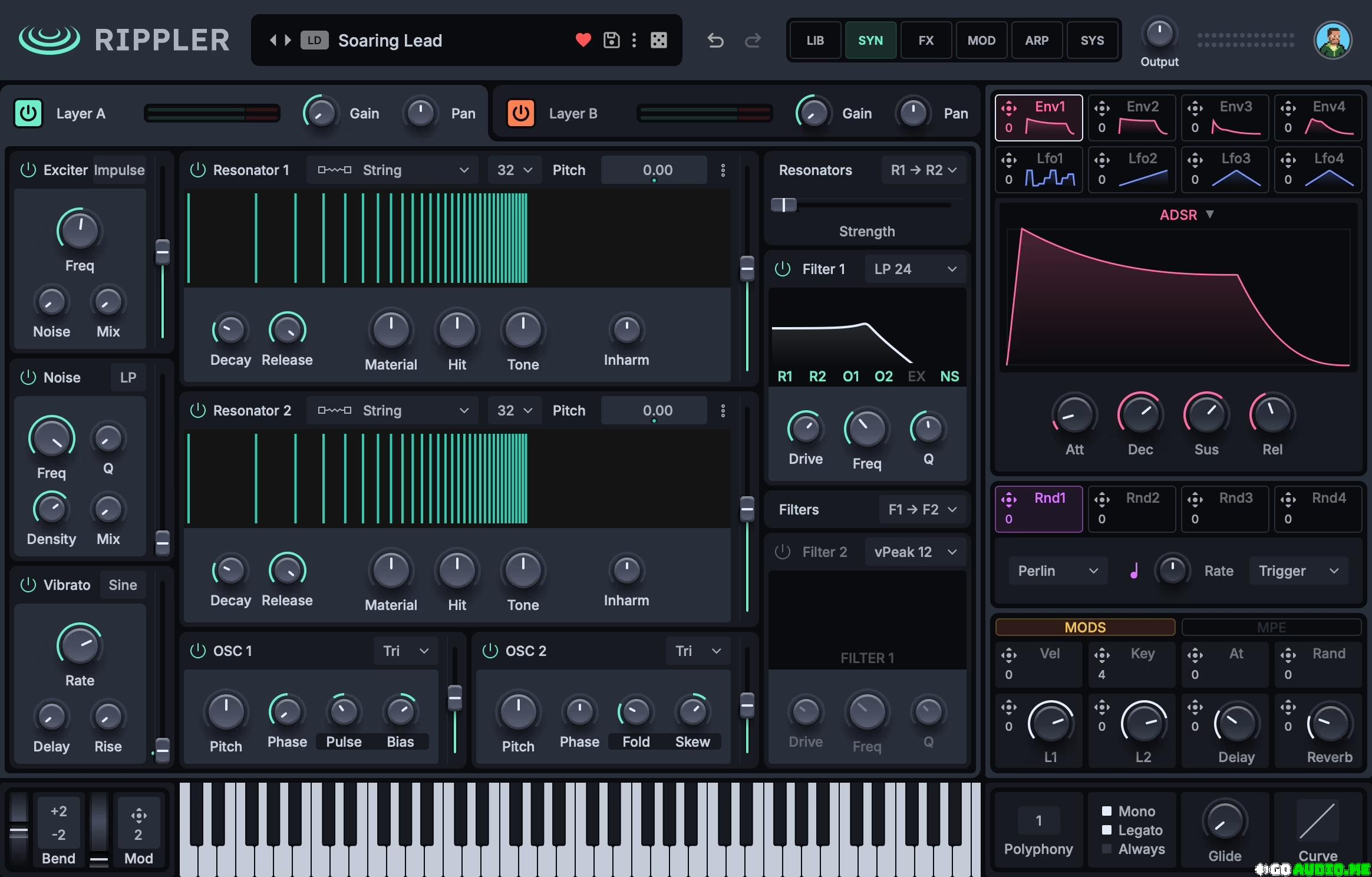Open the user profile avatar
The width and height of the screenshot is (1372, 877).
1333,40
